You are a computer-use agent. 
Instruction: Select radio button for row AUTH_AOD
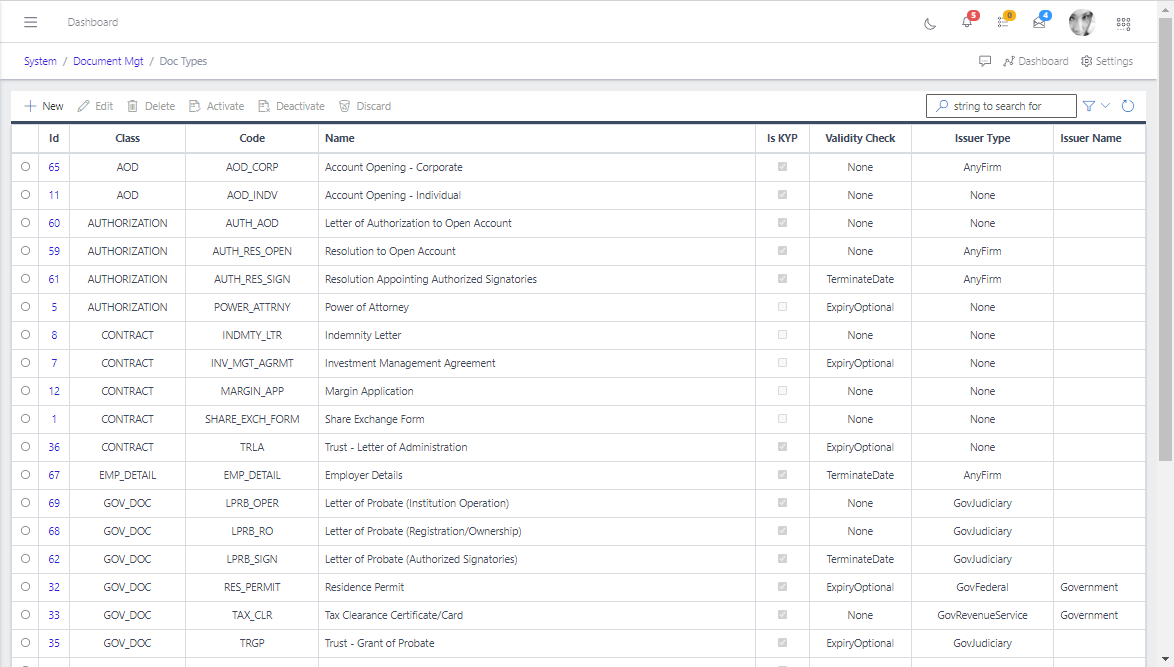25,223
